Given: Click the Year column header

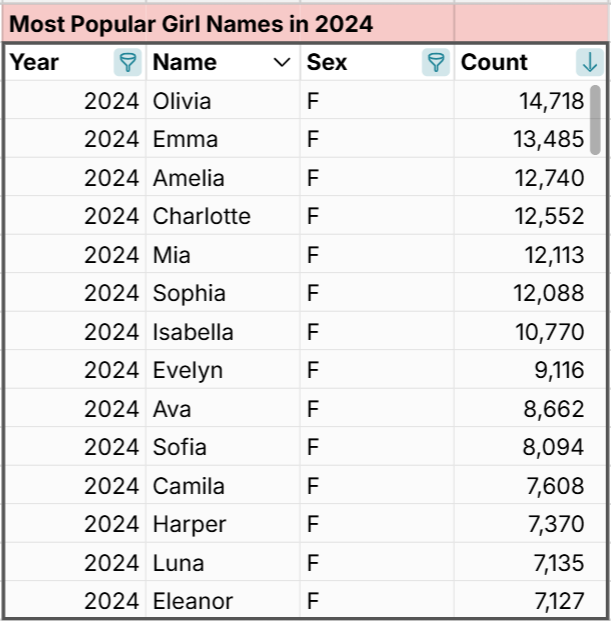Looking at the screenshot, I should (35, 63).
